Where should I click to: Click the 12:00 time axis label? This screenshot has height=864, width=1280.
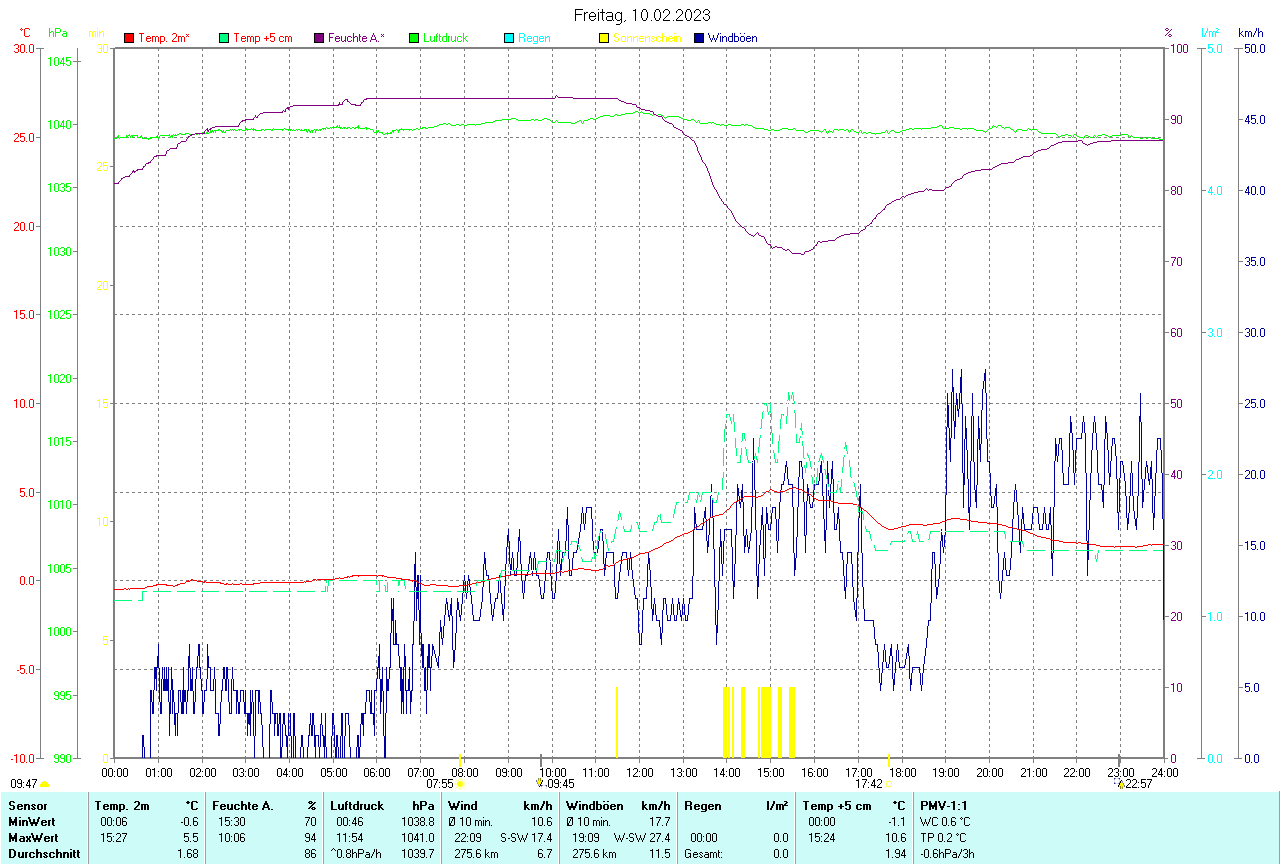pyautogui.click(x=640, y=772)
